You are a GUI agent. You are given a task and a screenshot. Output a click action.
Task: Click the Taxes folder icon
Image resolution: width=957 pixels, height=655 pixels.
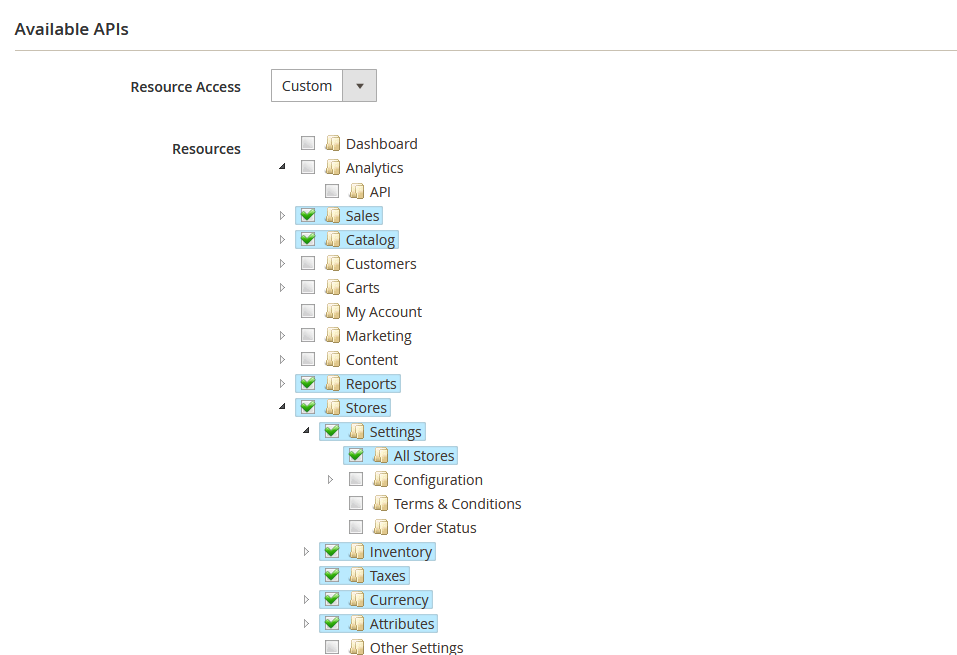[356, 575]
